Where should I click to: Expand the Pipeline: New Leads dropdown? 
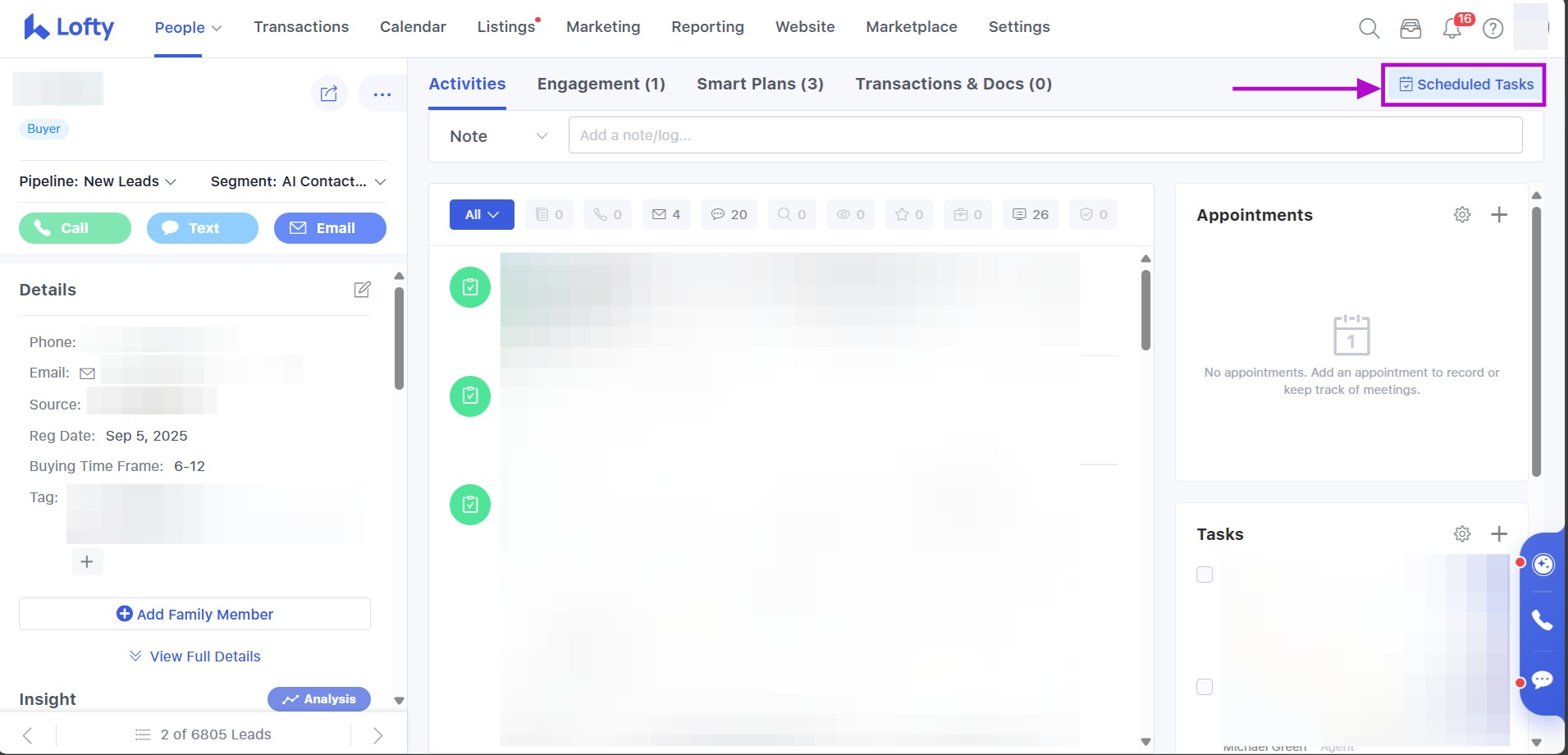[x=98, y=181]
